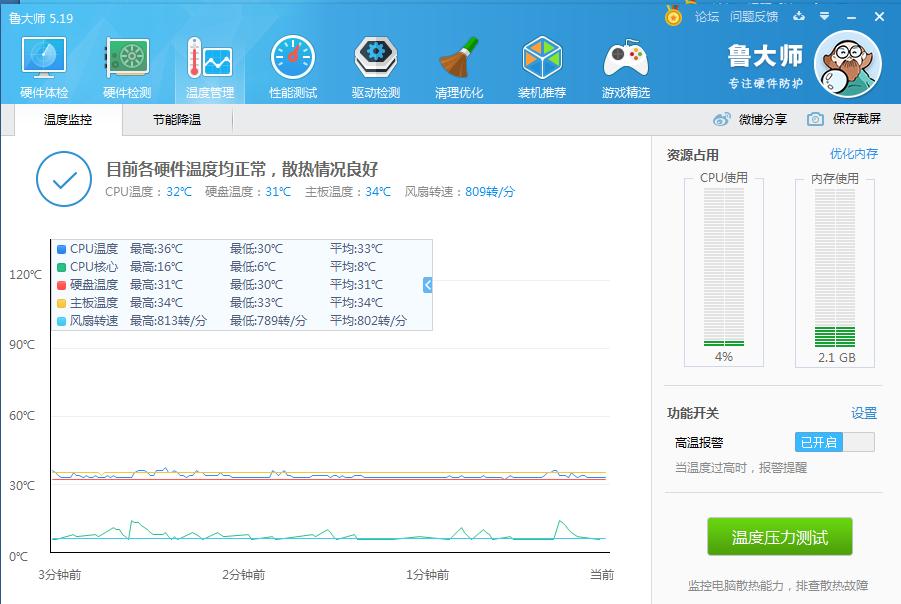Toggle CPU温度 blue legend swatch
Screen dimensions: 901x604
point(61,249)
